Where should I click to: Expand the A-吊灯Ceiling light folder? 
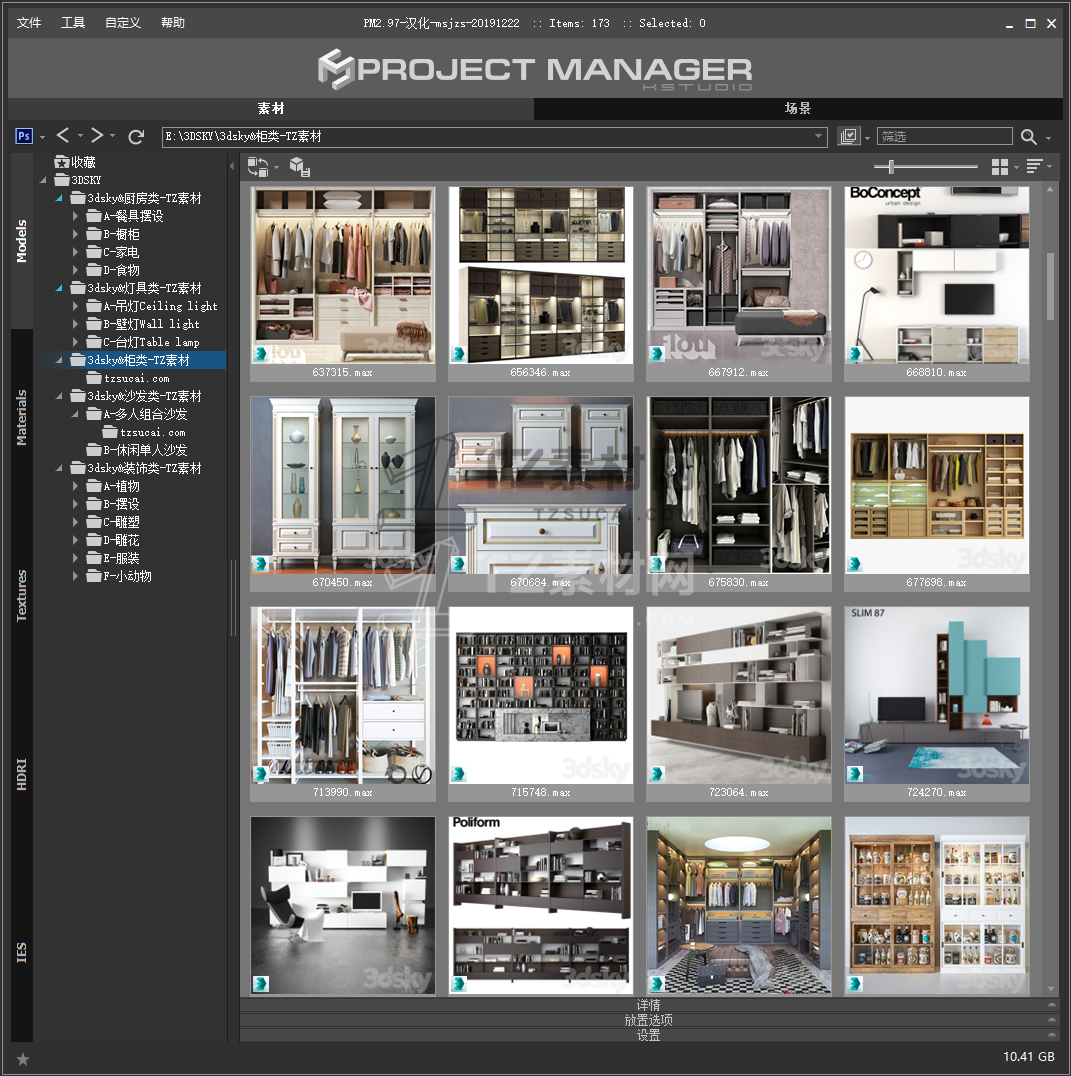[76, 306]
